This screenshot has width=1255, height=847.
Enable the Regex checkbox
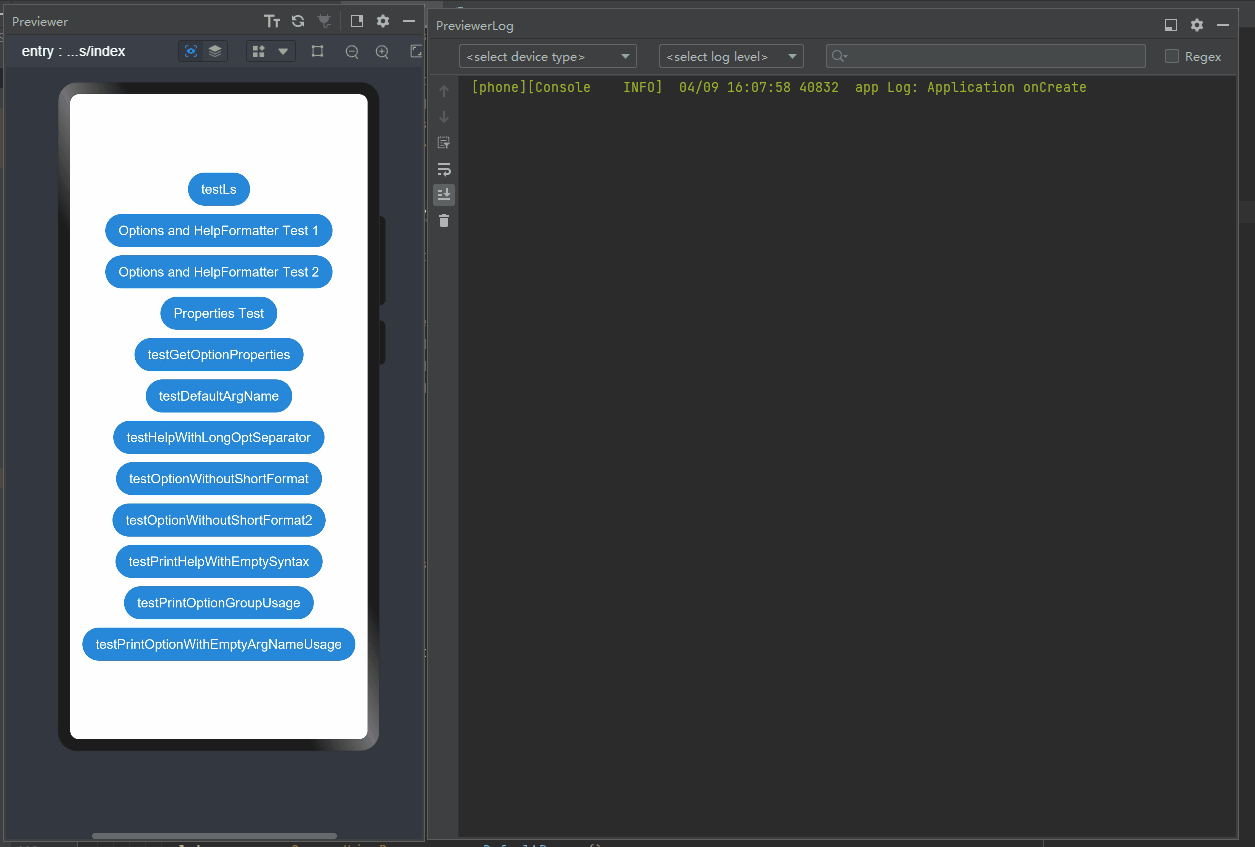click(x=1172, y=57)
